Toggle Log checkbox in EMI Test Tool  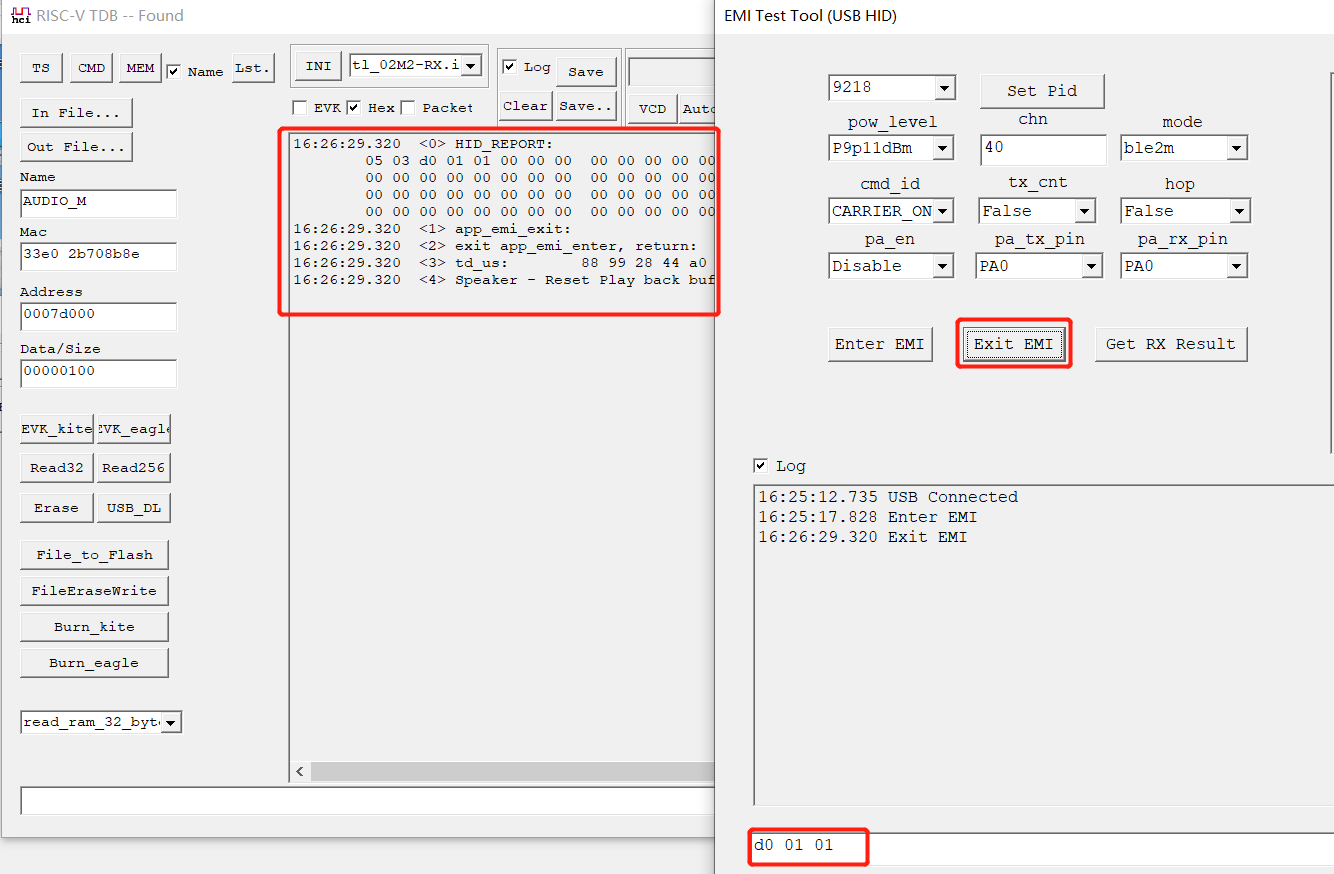761,466
